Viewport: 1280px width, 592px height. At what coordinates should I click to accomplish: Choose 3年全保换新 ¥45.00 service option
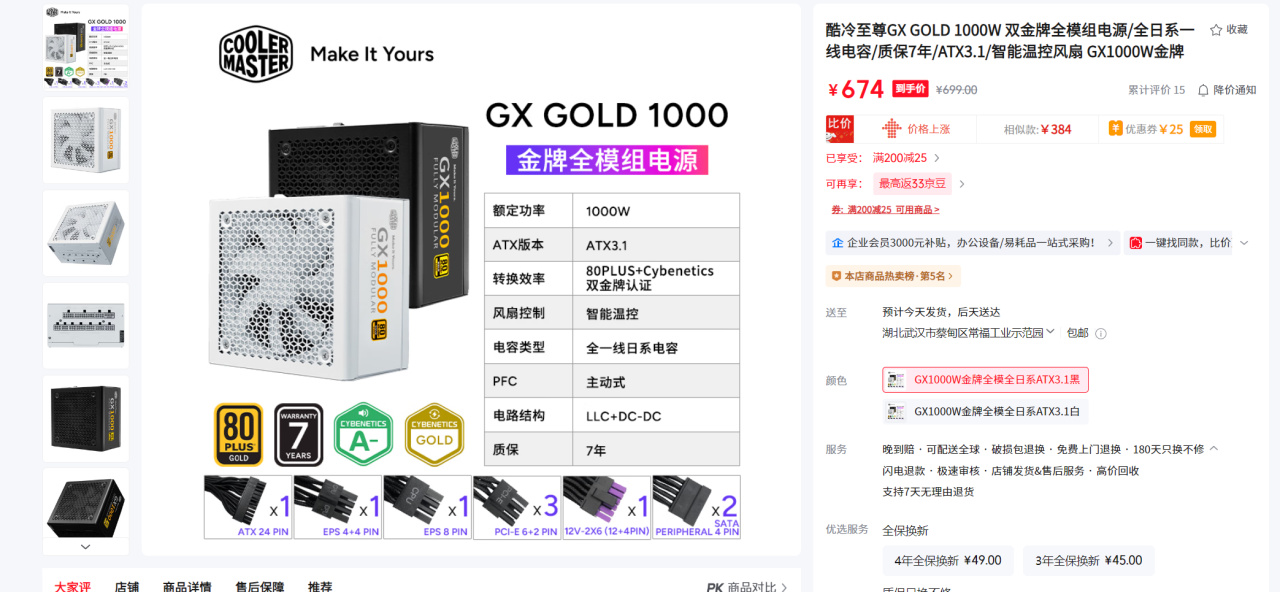(x=1089, y=561)
